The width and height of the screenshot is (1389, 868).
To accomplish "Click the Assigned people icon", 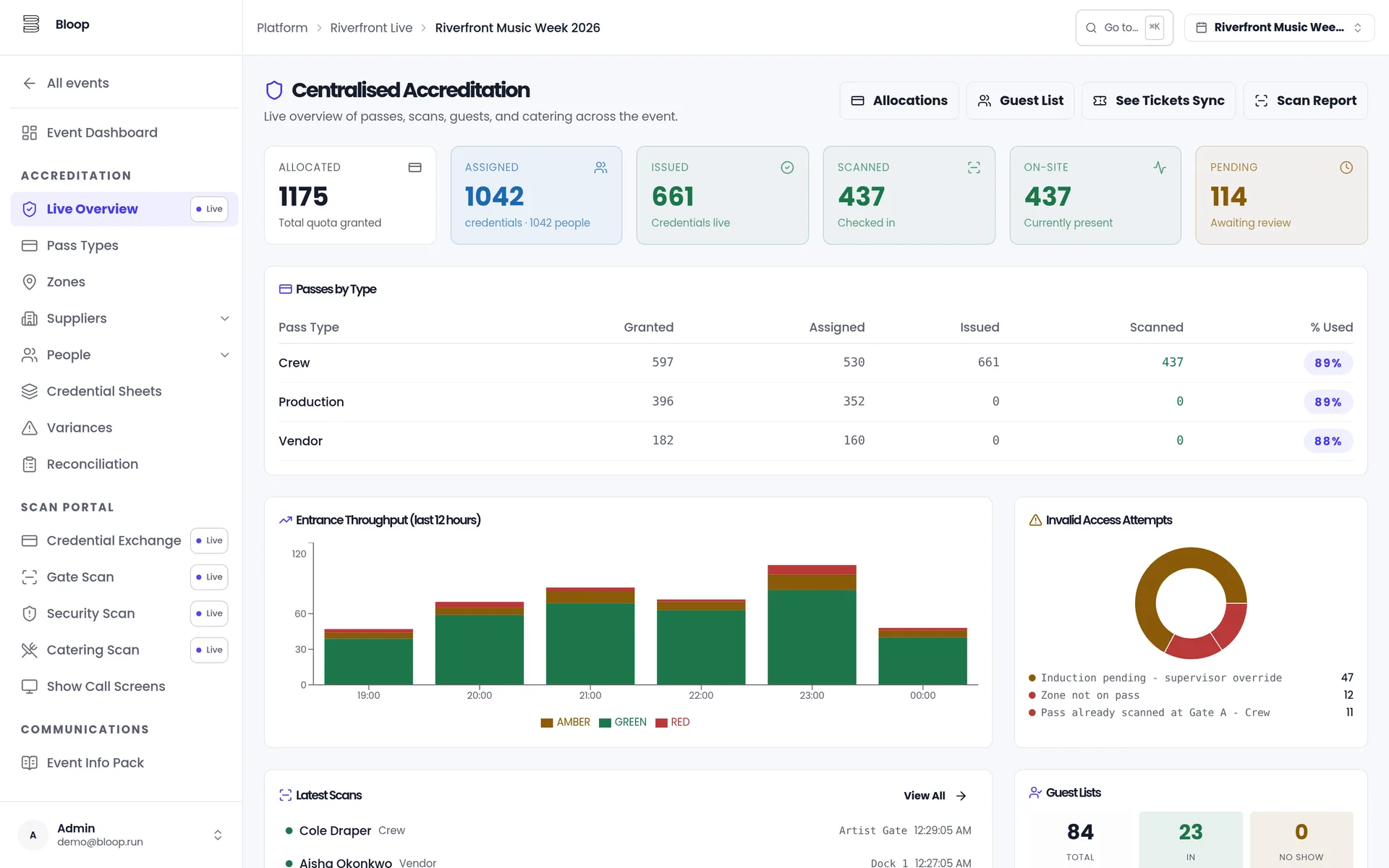I will tap(601, 168).
